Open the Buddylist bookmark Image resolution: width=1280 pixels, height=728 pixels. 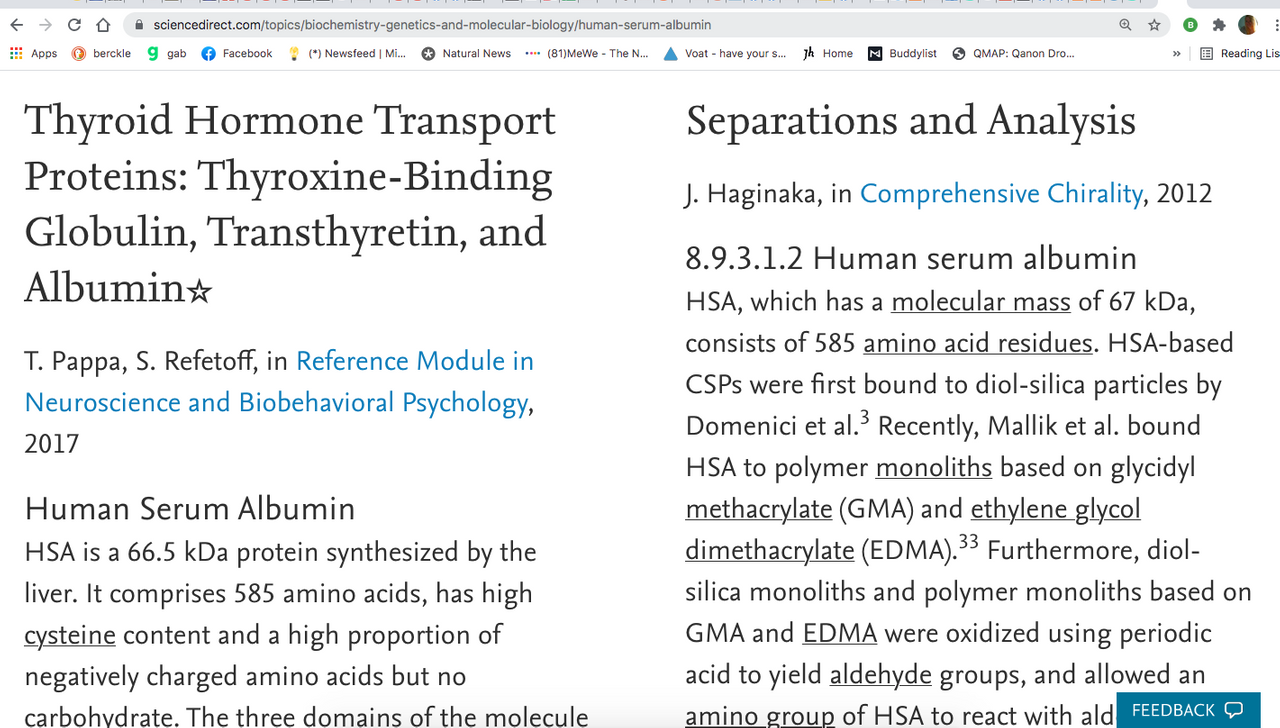click(x=902, y=53)
